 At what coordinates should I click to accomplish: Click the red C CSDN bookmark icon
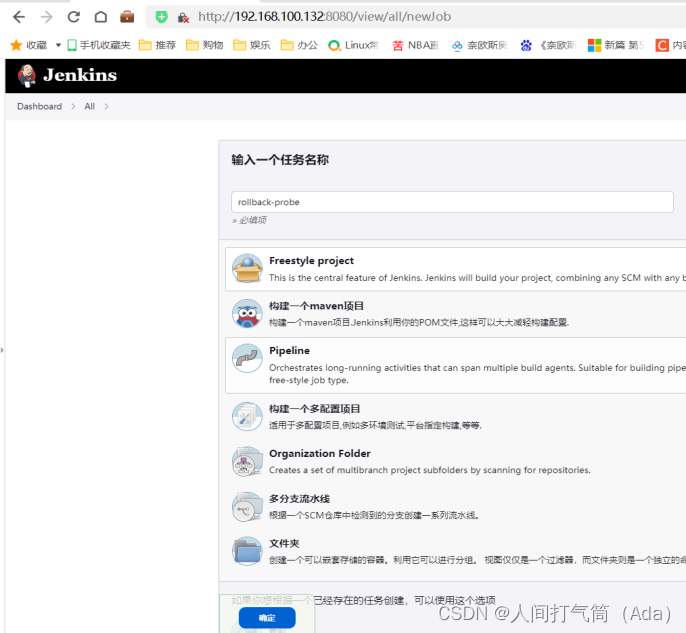(x=662, y=45)
